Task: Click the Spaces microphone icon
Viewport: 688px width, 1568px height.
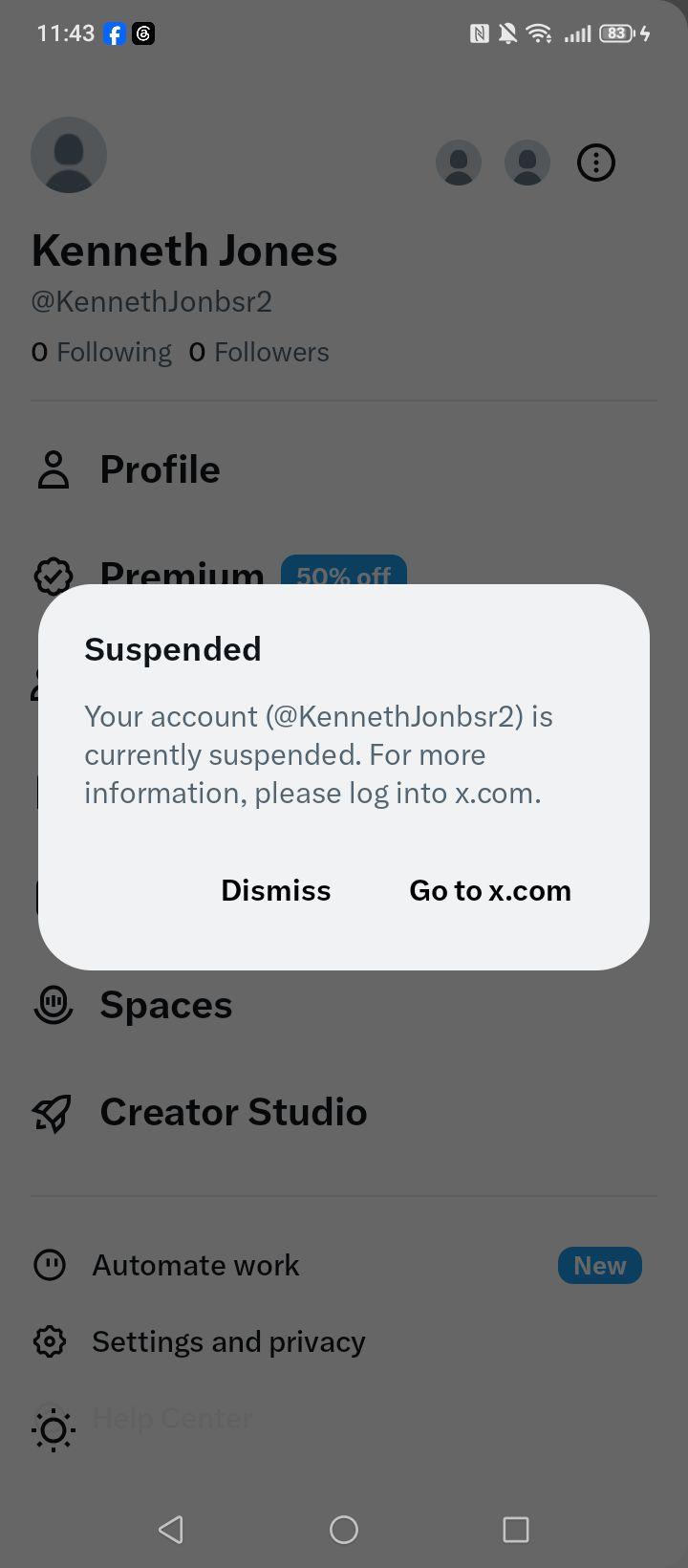Action: (x=54, y=1005)
